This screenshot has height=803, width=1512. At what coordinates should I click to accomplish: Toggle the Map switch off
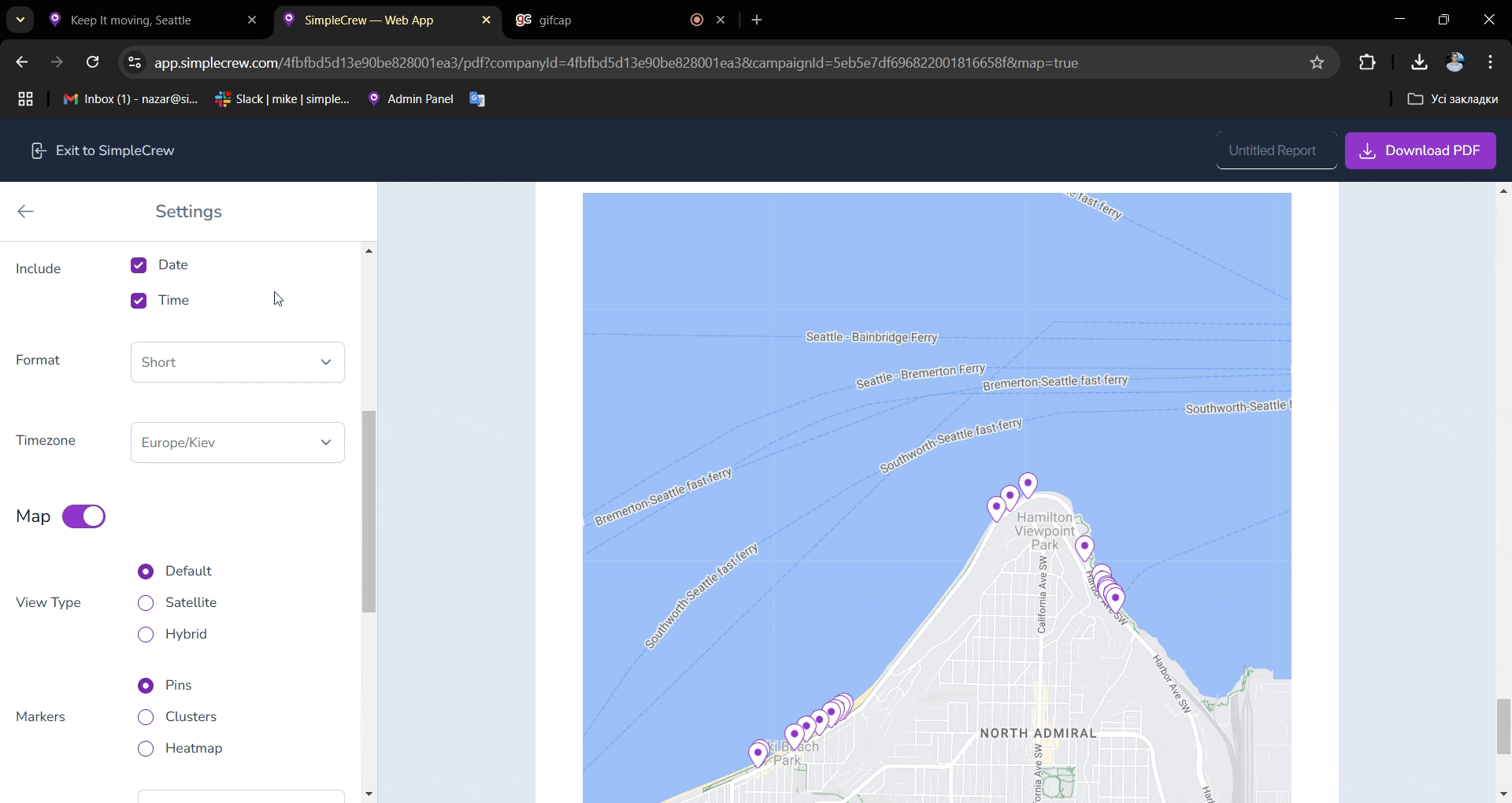click(x=83, y=516)
